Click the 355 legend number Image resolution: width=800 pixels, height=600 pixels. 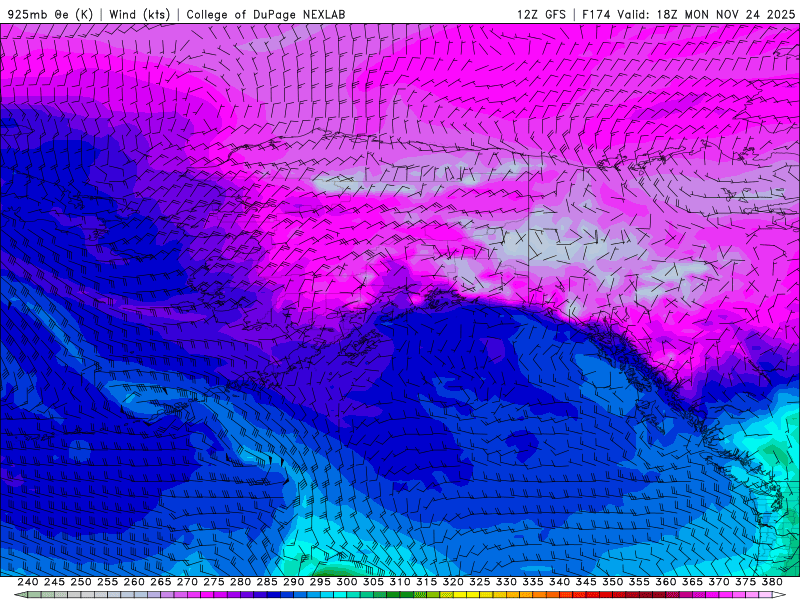point(639,582)
